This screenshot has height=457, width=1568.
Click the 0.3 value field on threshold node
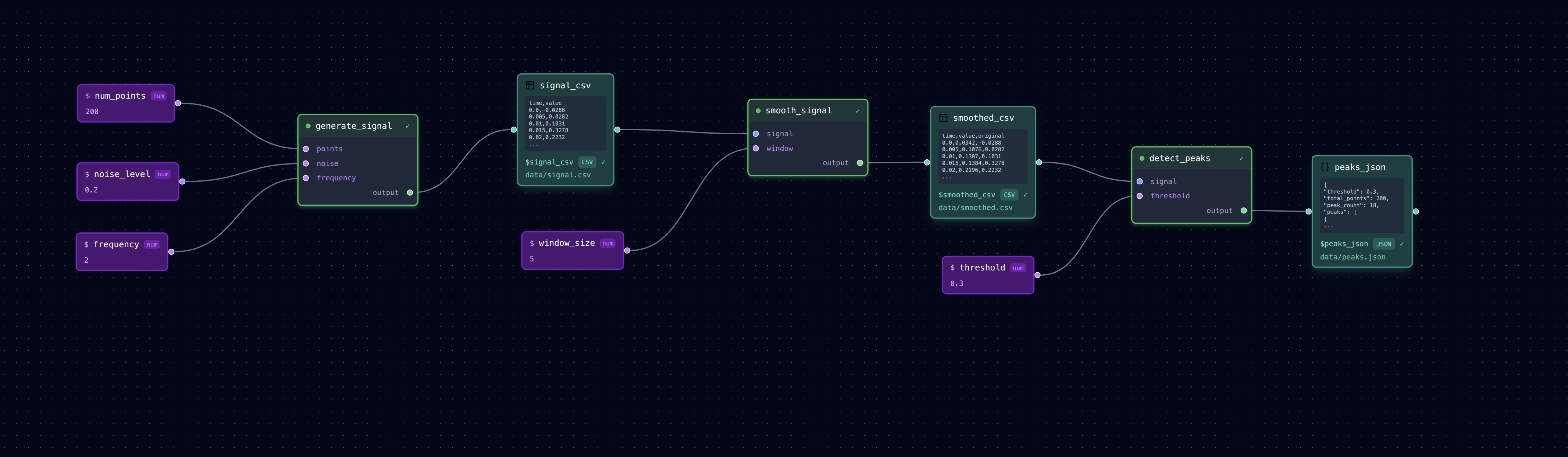(956, 283)
